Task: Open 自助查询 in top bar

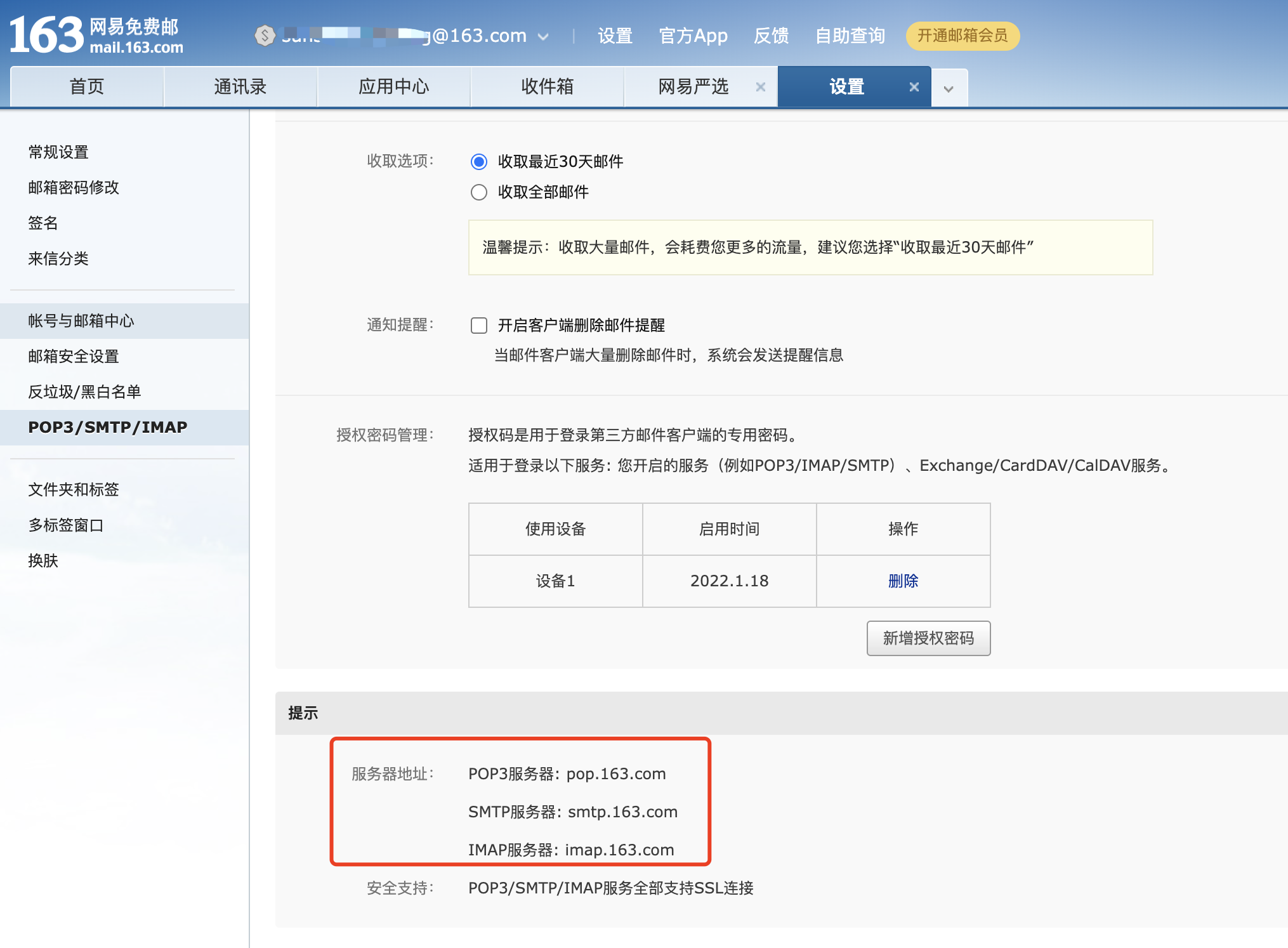Action: pyautogui.click(x=850, y=36)
